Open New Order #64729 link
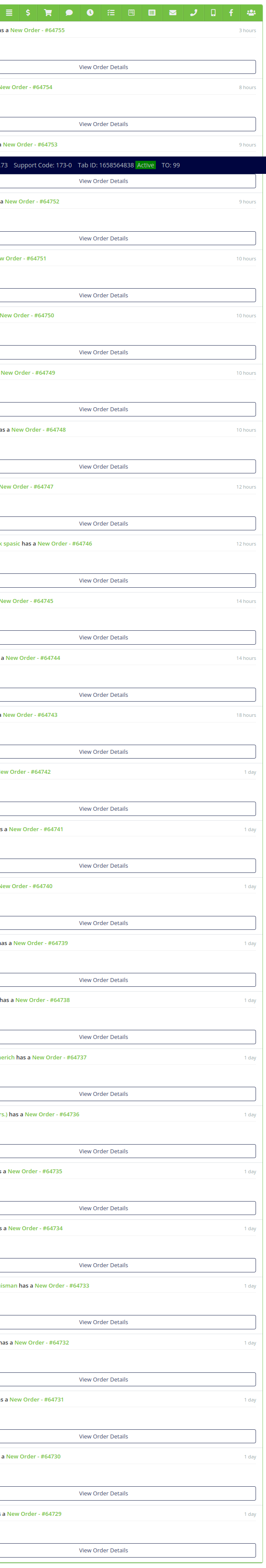This screenshot has width=266, height=1568. click(x=34, y=1514)
